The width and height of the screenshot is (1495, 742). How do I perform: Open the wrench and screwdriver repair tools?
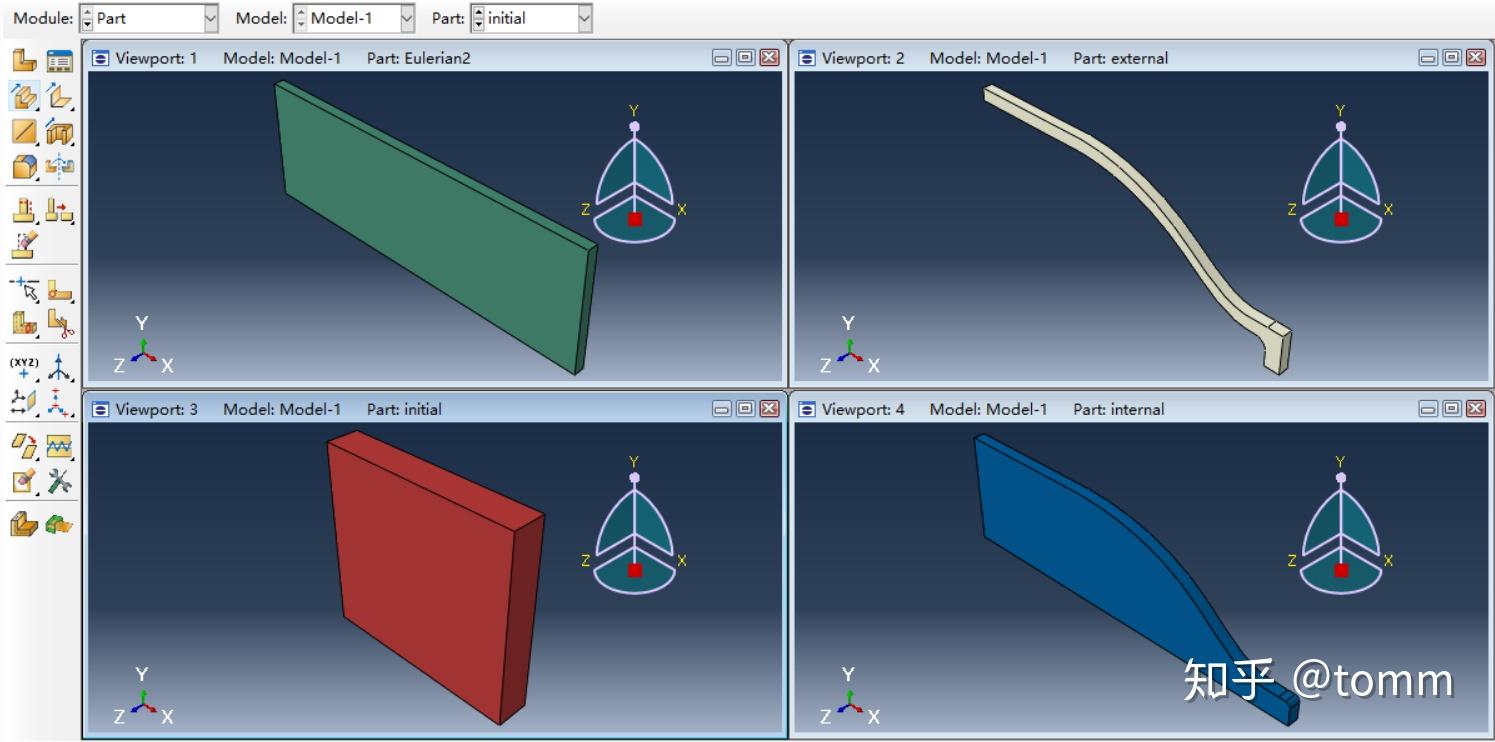pyautogui.click(x=60, y=481)
